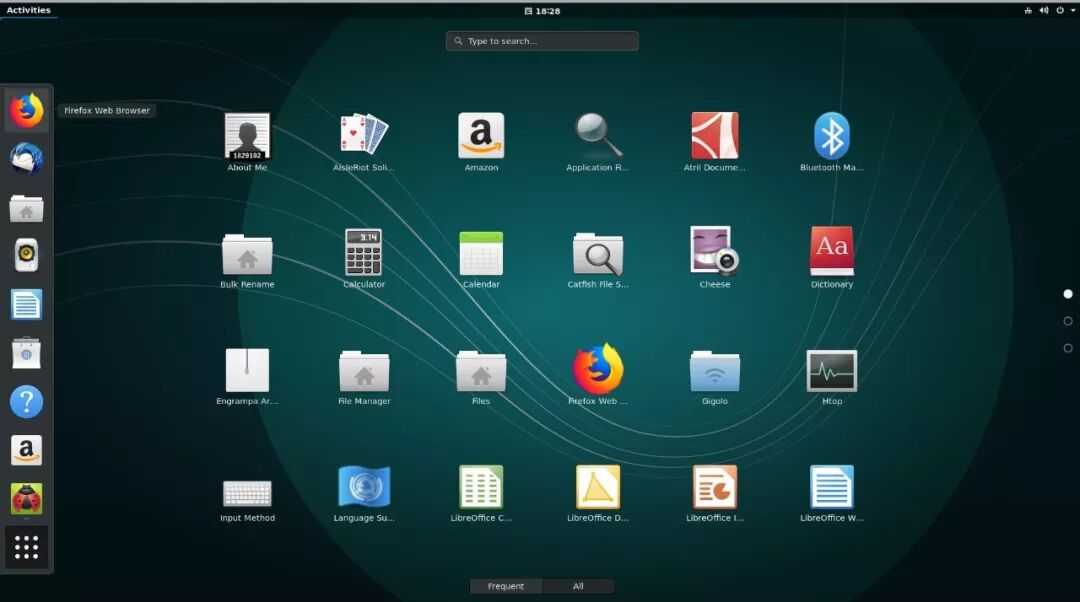The height and width of the screenshot is (602, 1080).
Task: Open the Bulk Rename utility
Action: click(x=247, y=255)
